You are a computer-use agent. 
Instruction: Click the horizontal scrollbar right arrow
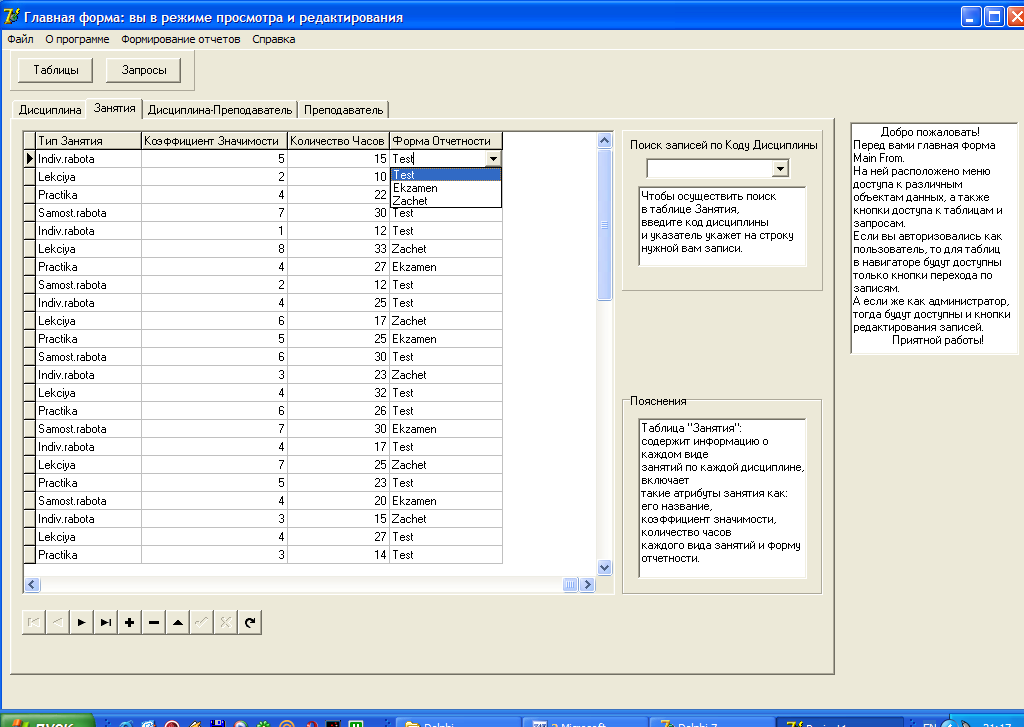[x=587, y=585]
